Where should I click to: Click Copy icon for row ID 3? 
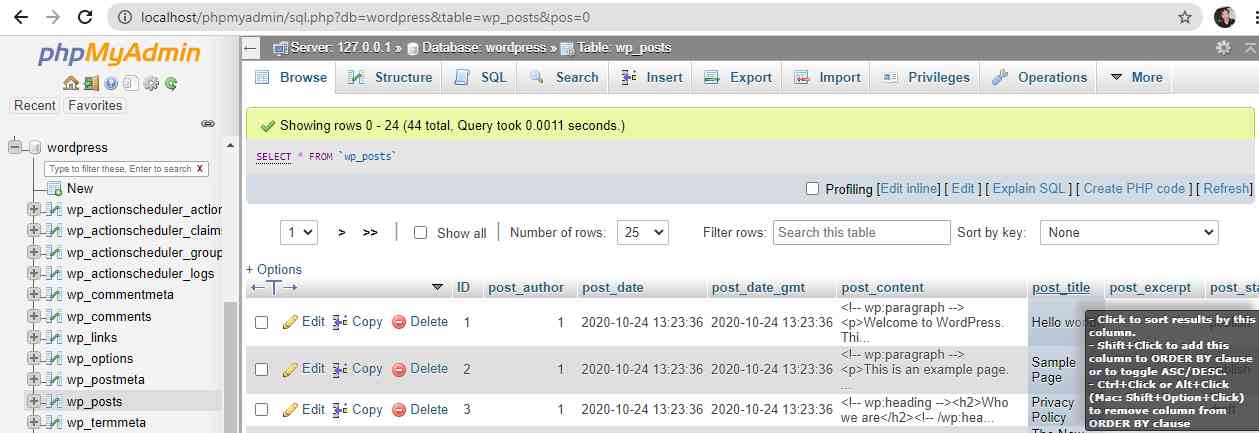click(340, 410)
